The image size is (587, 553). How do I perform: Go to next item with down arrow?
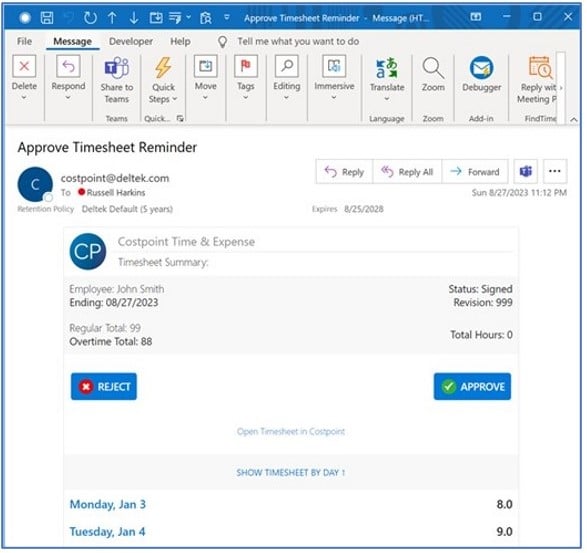point(134,17)
